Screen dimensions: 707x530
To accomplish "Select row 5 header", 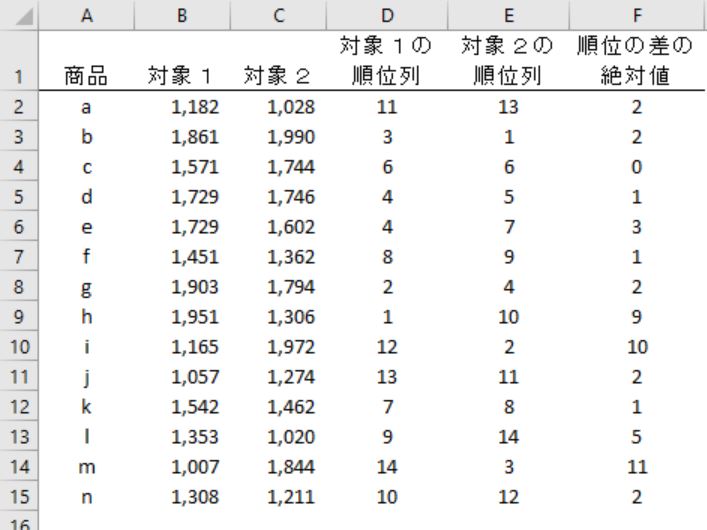I will coord(19,196).
